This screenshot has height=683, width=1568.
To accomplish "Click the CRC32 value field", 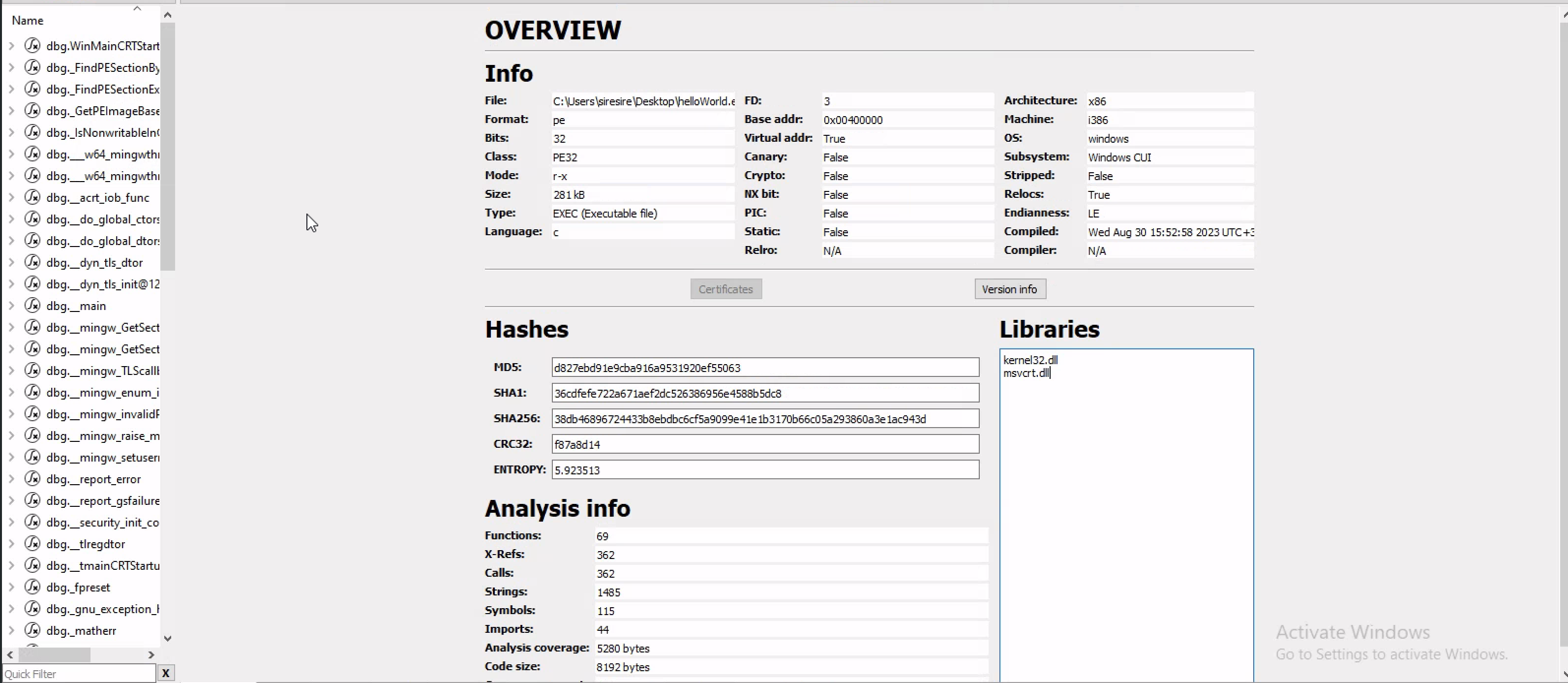I will [765, 444].
